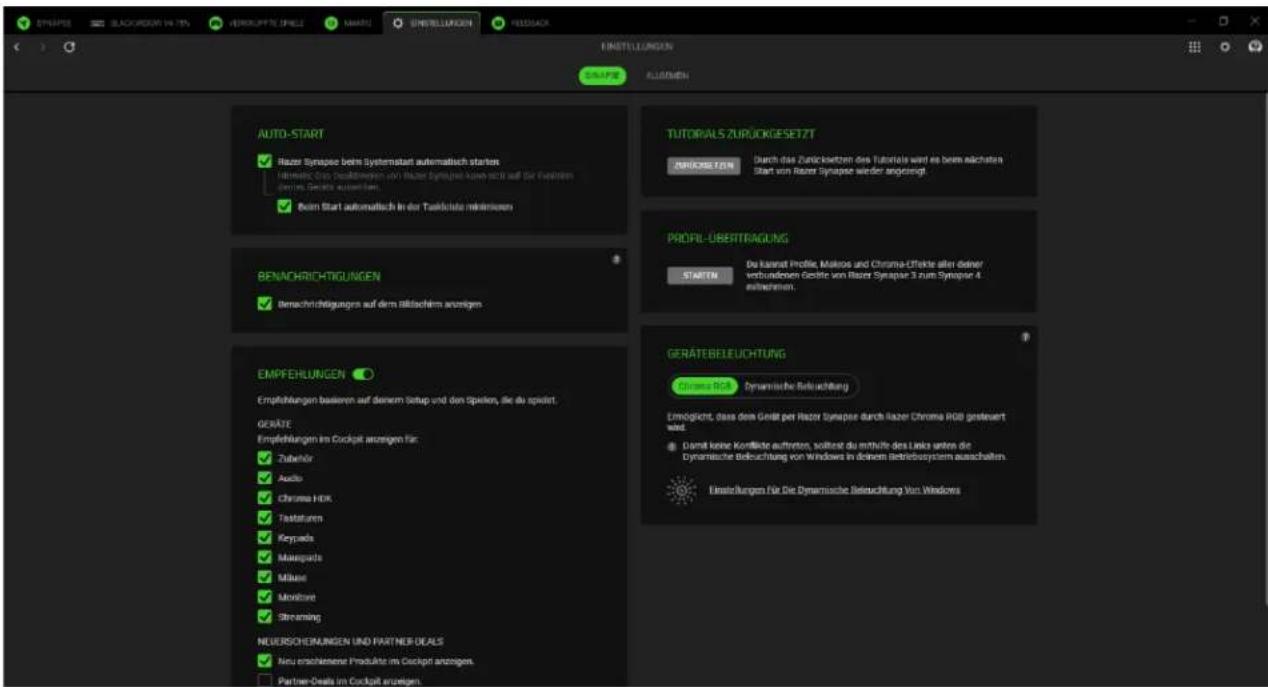Click the info icon beside conflict warning
This screenshot has width=1268, height=687.
(x=672, y=446)
